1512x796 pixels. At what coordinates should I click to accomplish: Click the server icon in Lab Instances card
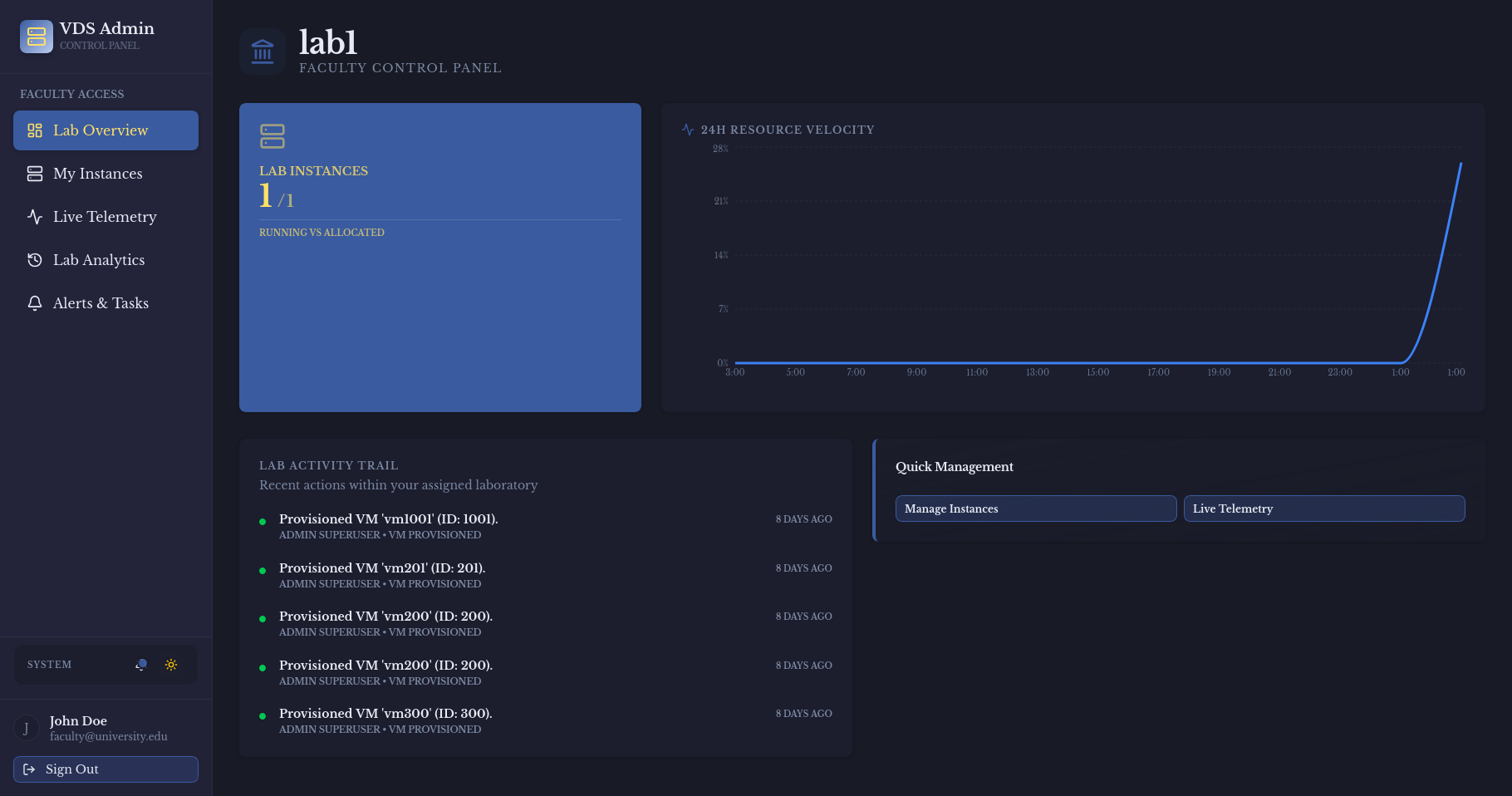[x=272, y=136]
